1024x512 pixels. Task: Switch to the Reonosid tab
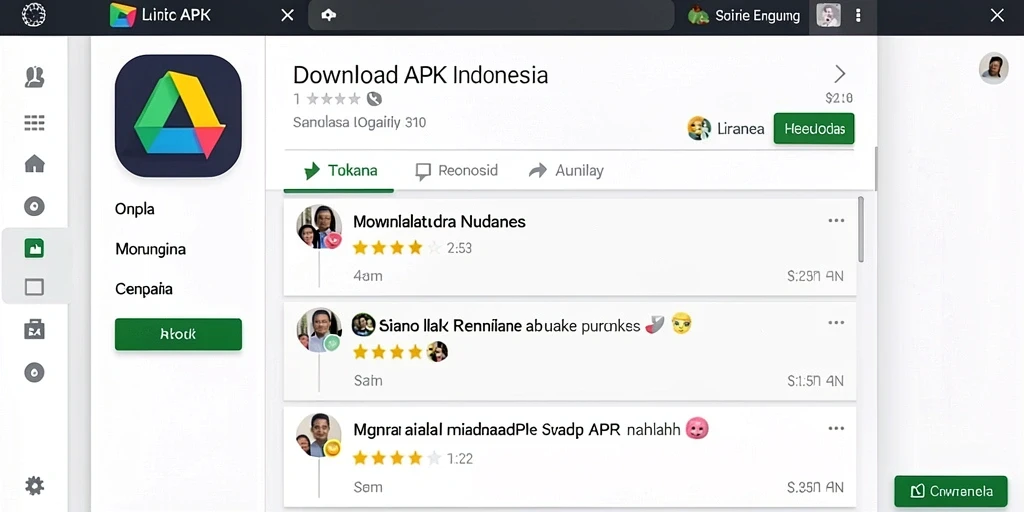[456, 171]
